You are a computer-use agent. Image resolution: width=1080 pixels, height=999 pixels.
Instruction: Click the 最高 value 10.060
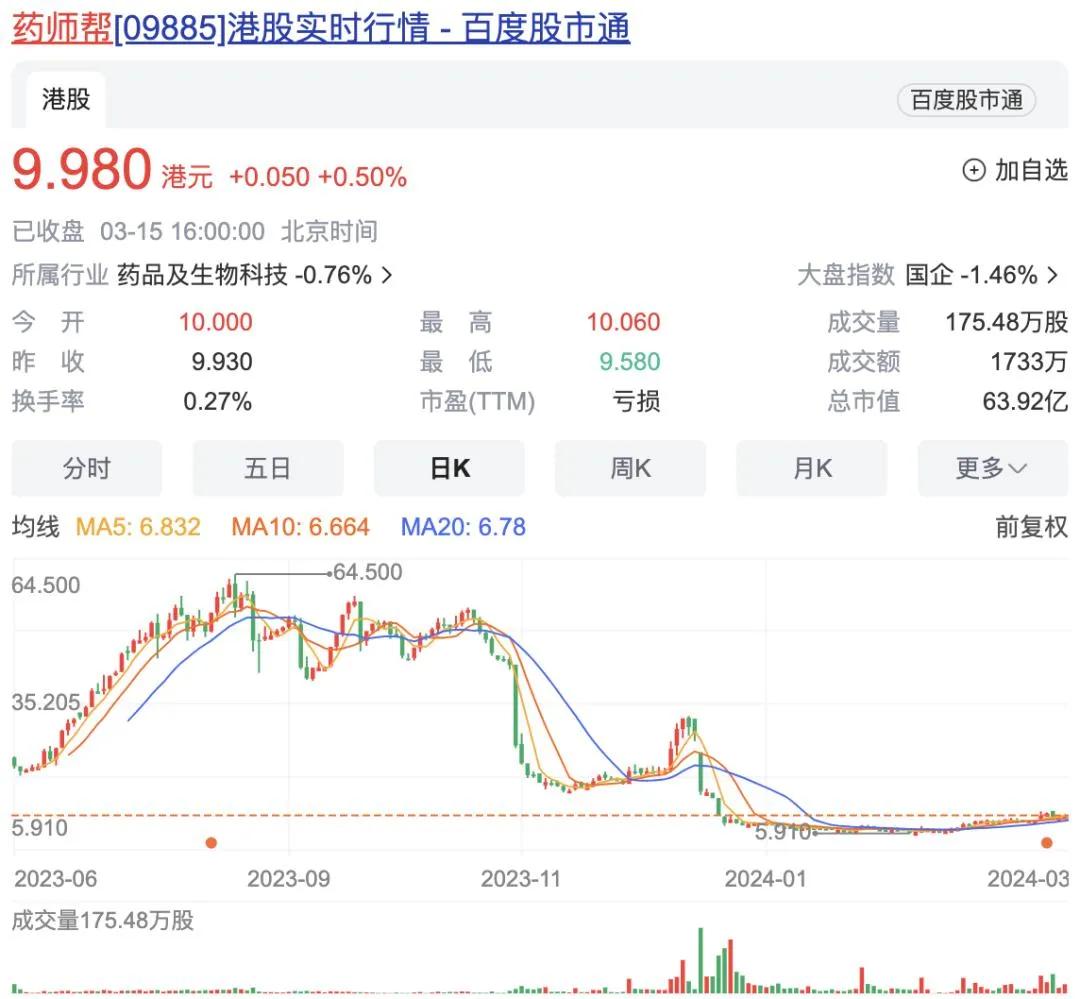(x=623, y=322)
